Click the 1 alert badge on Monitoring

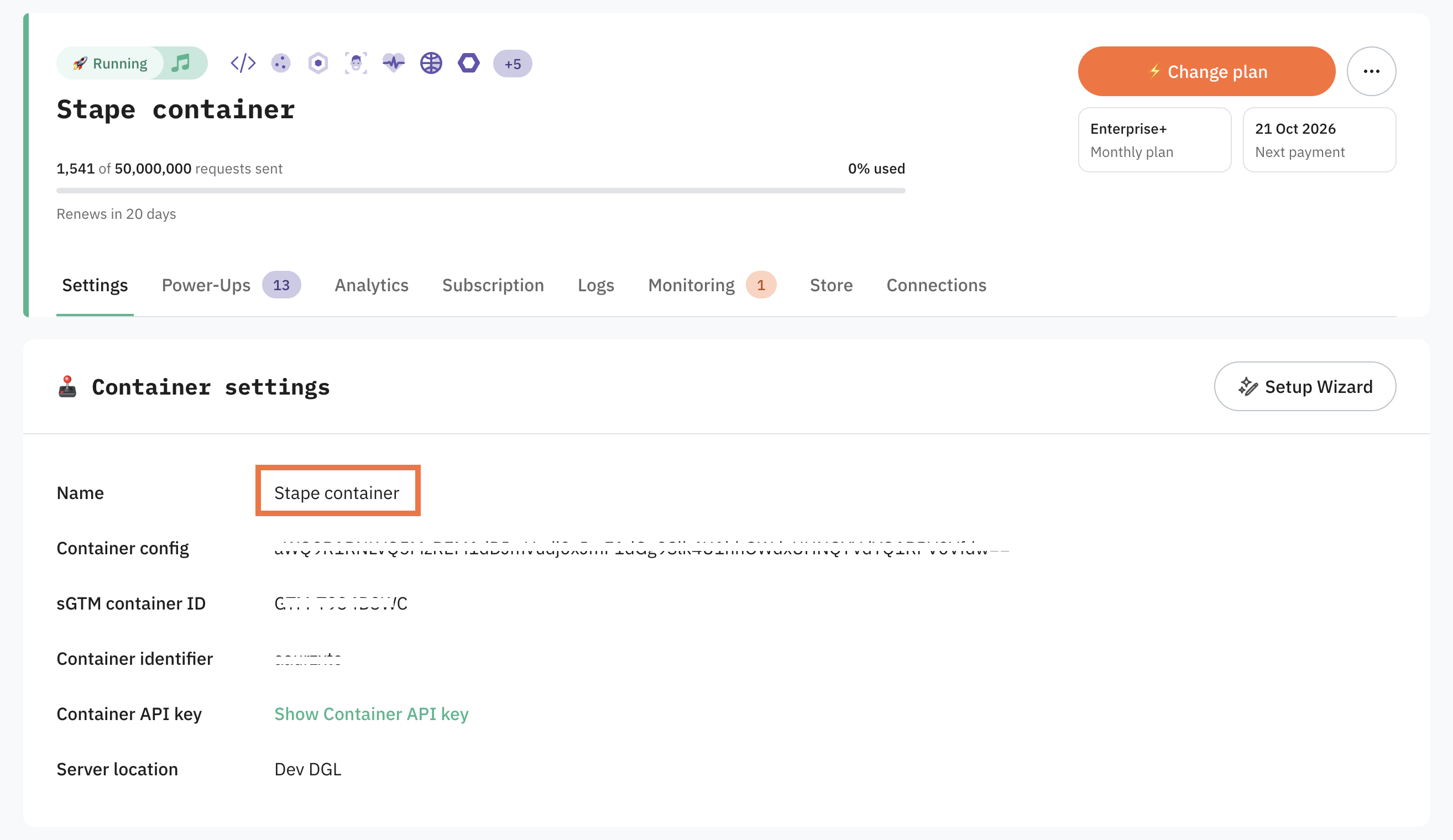[761, 285]
